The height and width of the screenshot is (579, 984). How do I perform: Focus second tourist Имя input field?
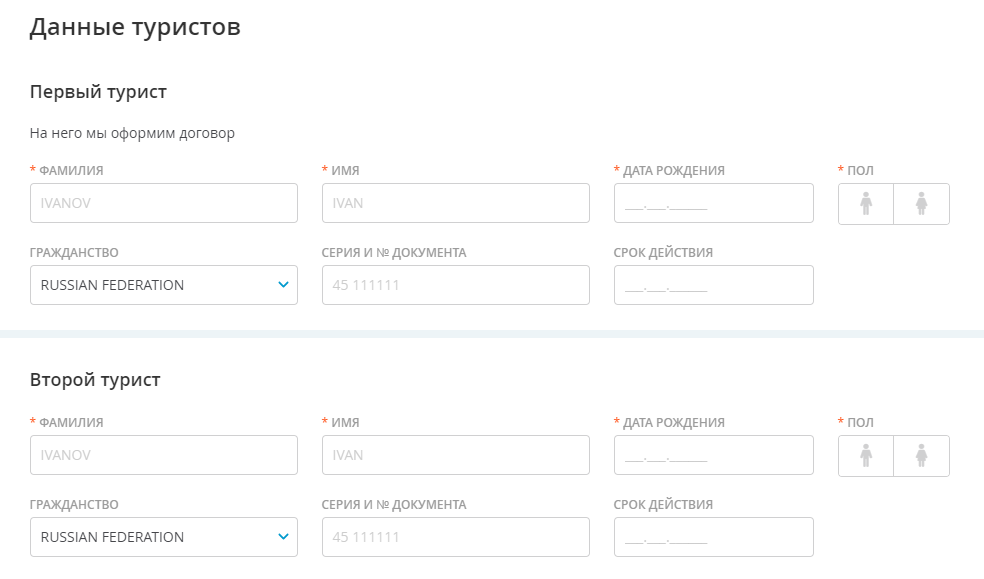pyautogui.click(x=456, y=455)
